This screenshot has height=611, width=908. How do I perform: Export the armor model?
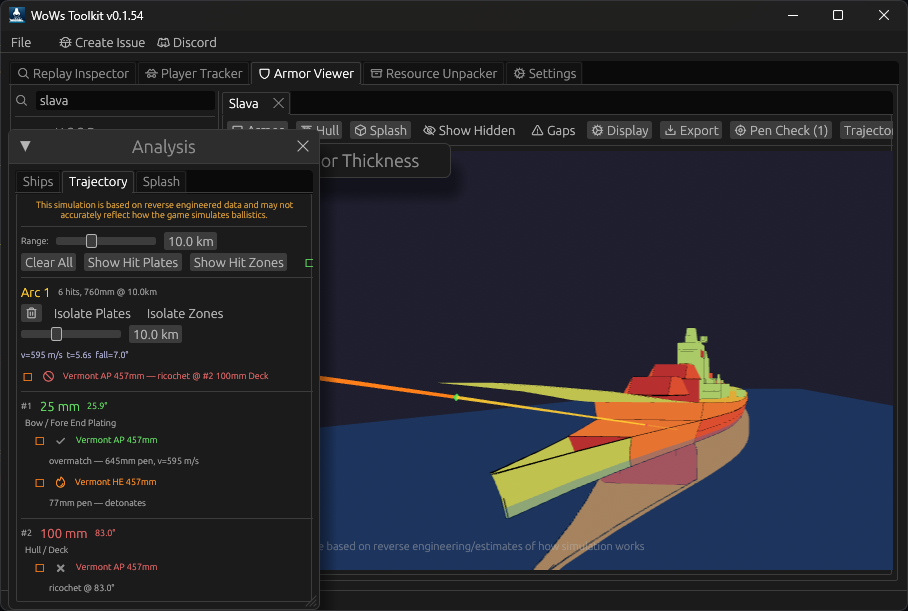tap(690, 129)
